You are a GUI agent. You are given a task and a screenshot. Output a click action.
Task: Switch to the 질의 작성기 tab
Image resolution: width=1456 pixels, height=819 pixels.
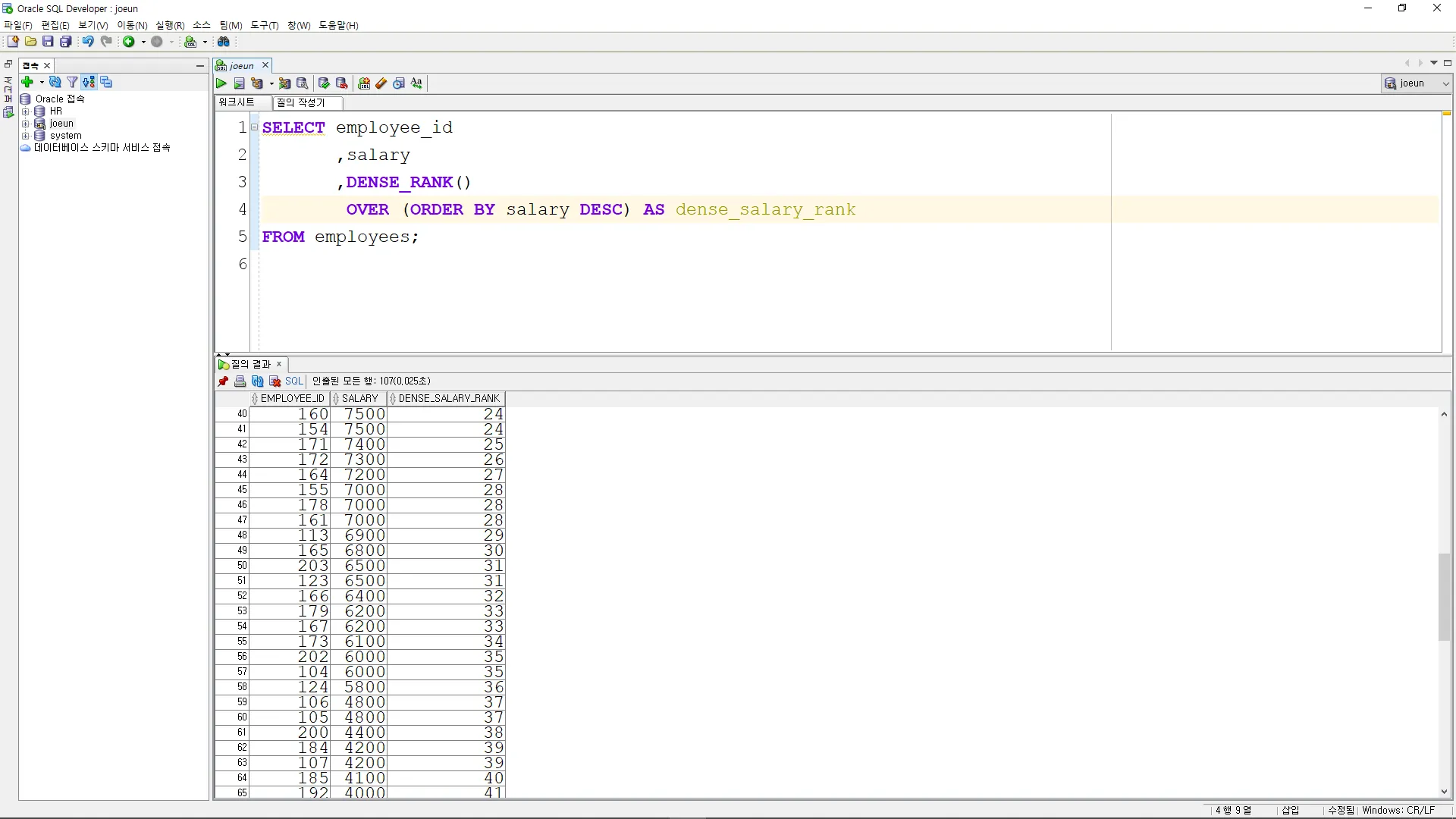click(x=301, y=102)
